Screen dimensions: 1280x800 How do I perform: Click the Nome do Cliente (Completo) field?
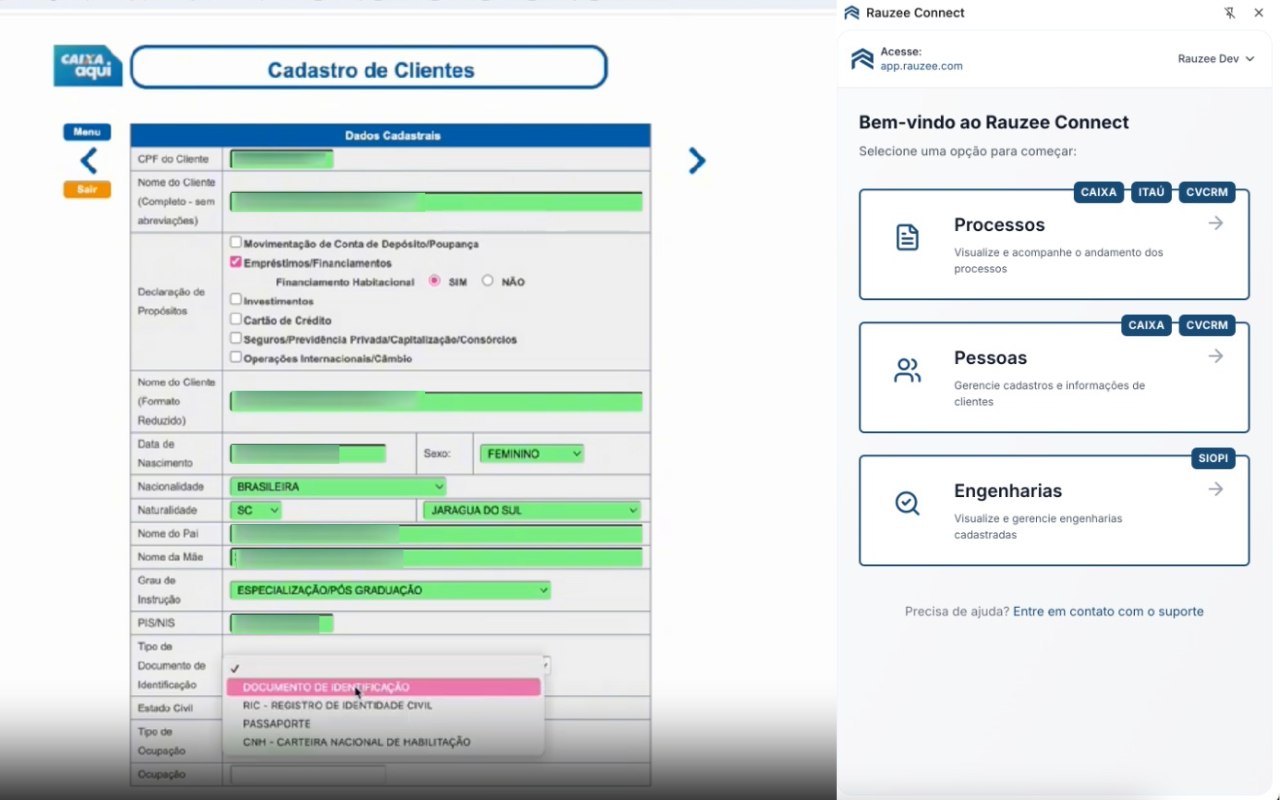[x=436, y=201]
